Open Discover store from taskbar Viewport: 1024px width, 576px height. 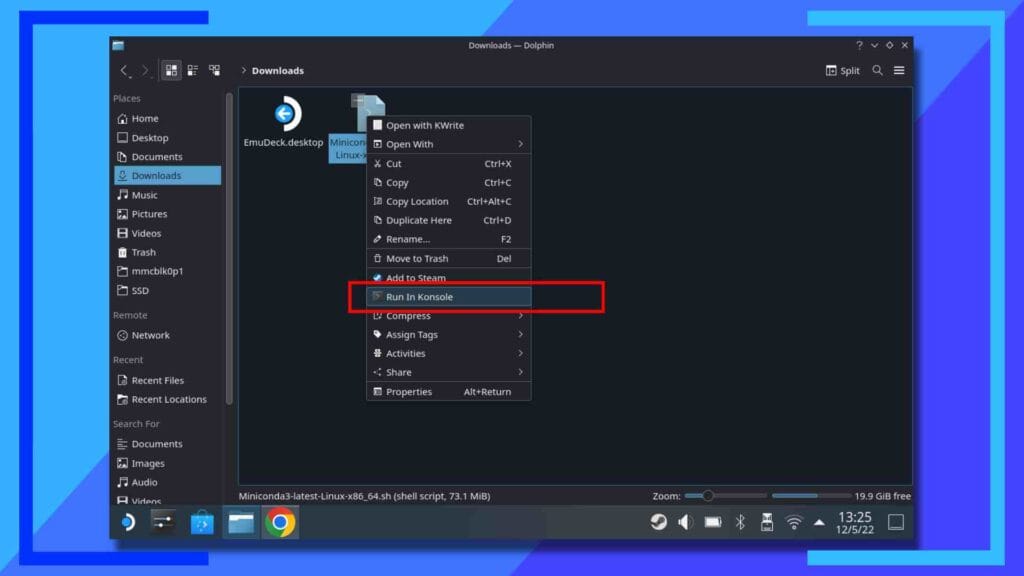[x=202, y=523]
